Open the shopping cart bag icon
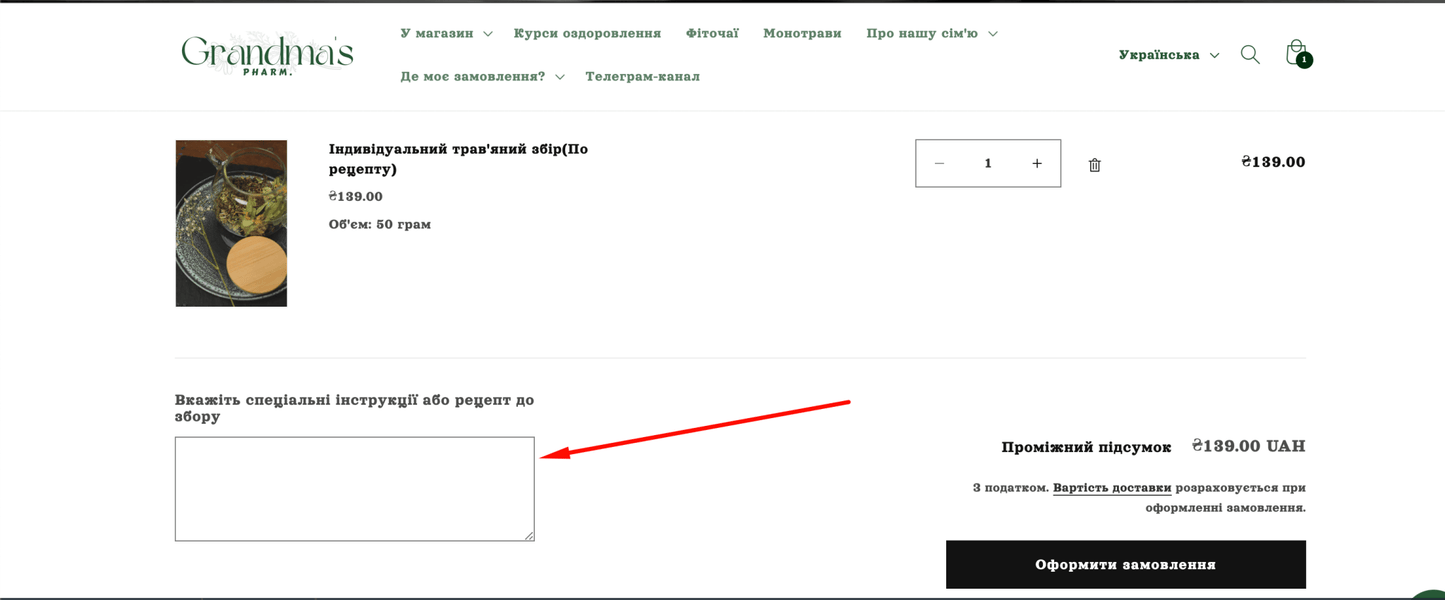The height and width of the screenshot is (600, 1445). [x=1296, y=53]
